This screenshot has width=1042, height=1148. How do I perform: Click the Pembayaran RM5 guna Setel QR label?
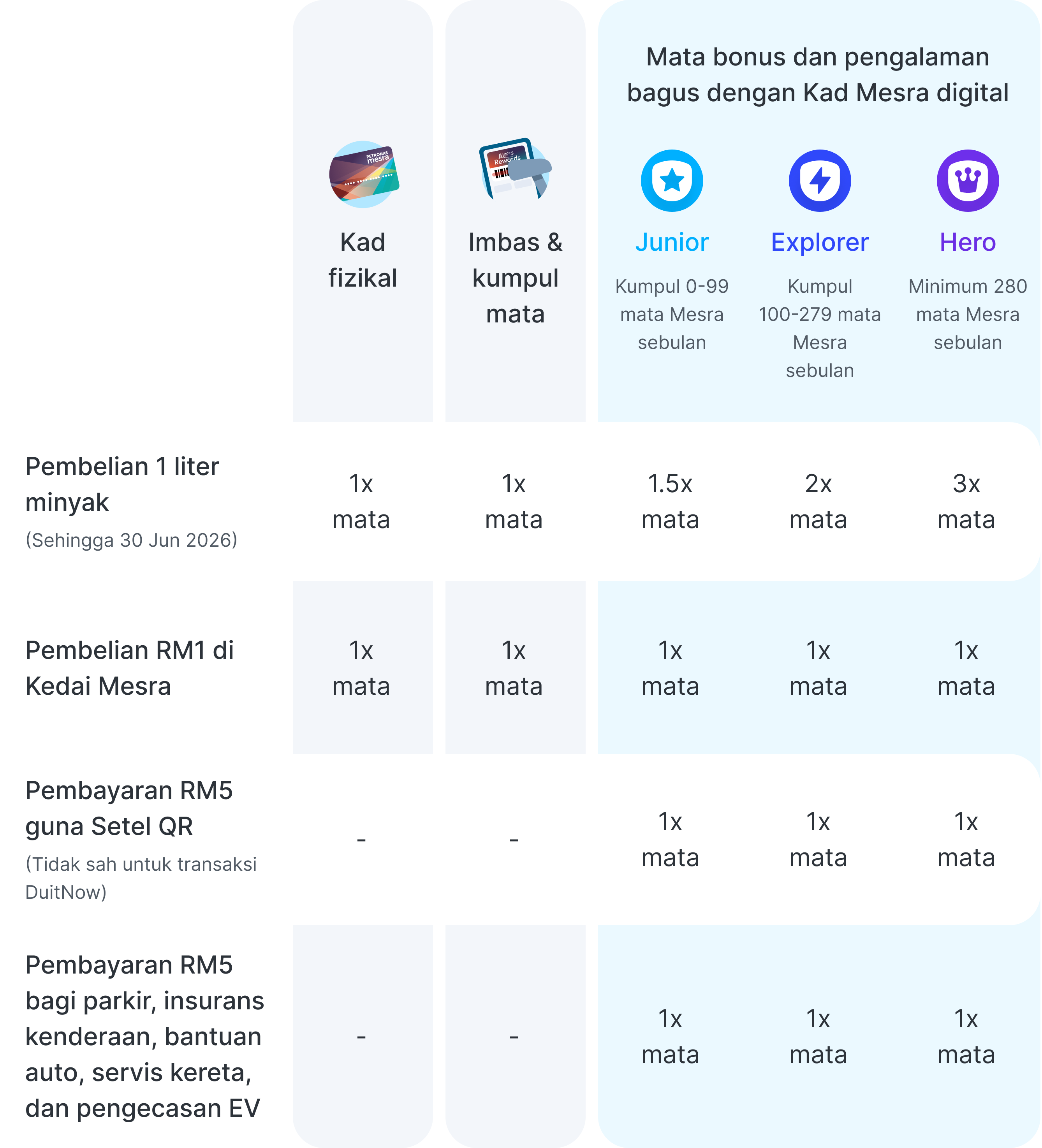pyautogui.click(x=128, y=808)
